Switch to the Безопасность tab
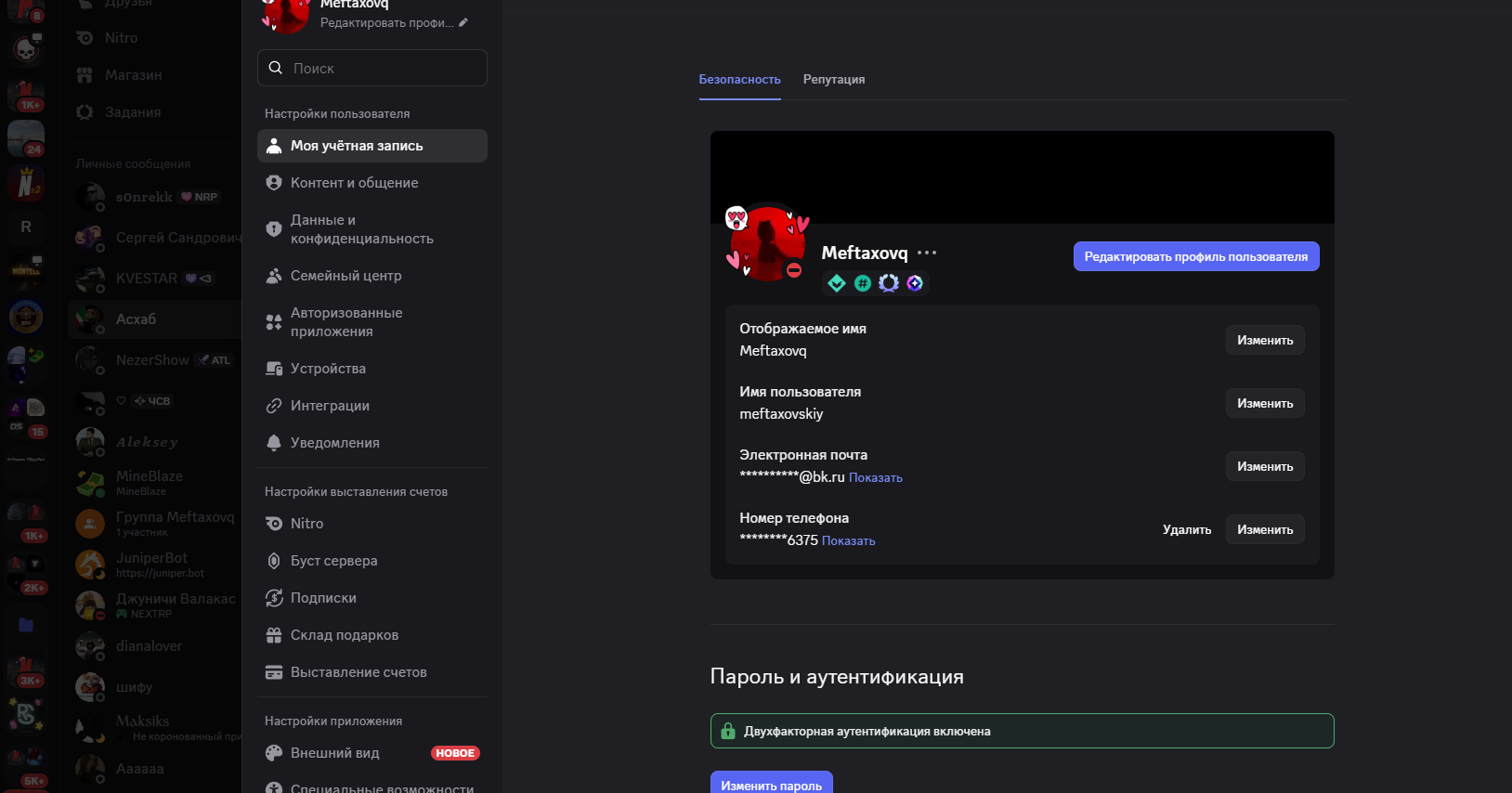The image size is (1512, 793). pos(739,80)
